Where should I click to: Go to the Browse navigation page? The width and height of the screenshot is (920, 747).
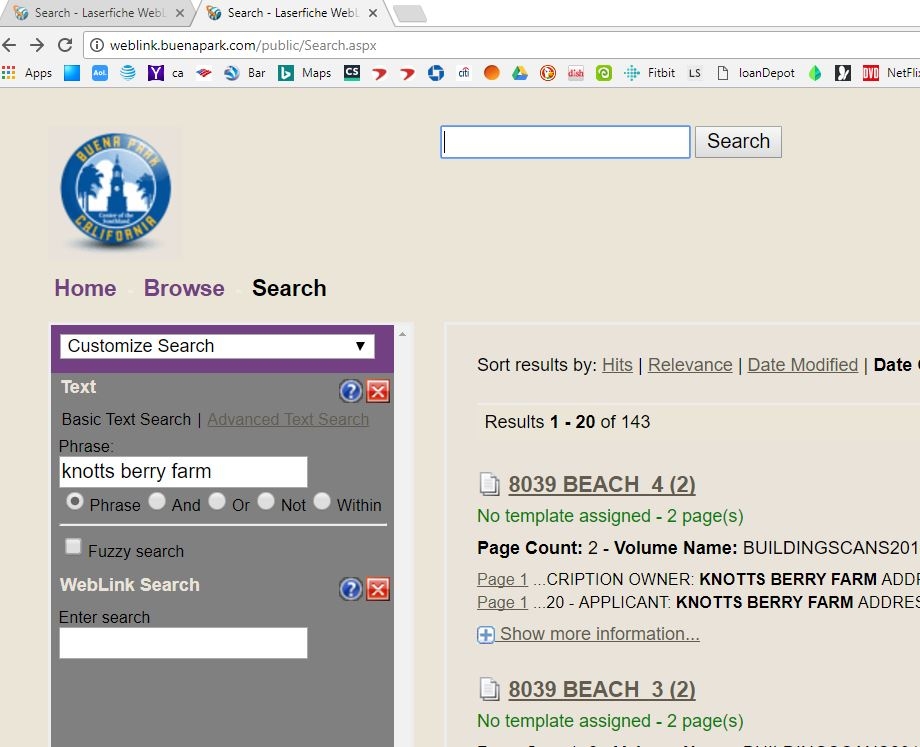pos(184,288)
